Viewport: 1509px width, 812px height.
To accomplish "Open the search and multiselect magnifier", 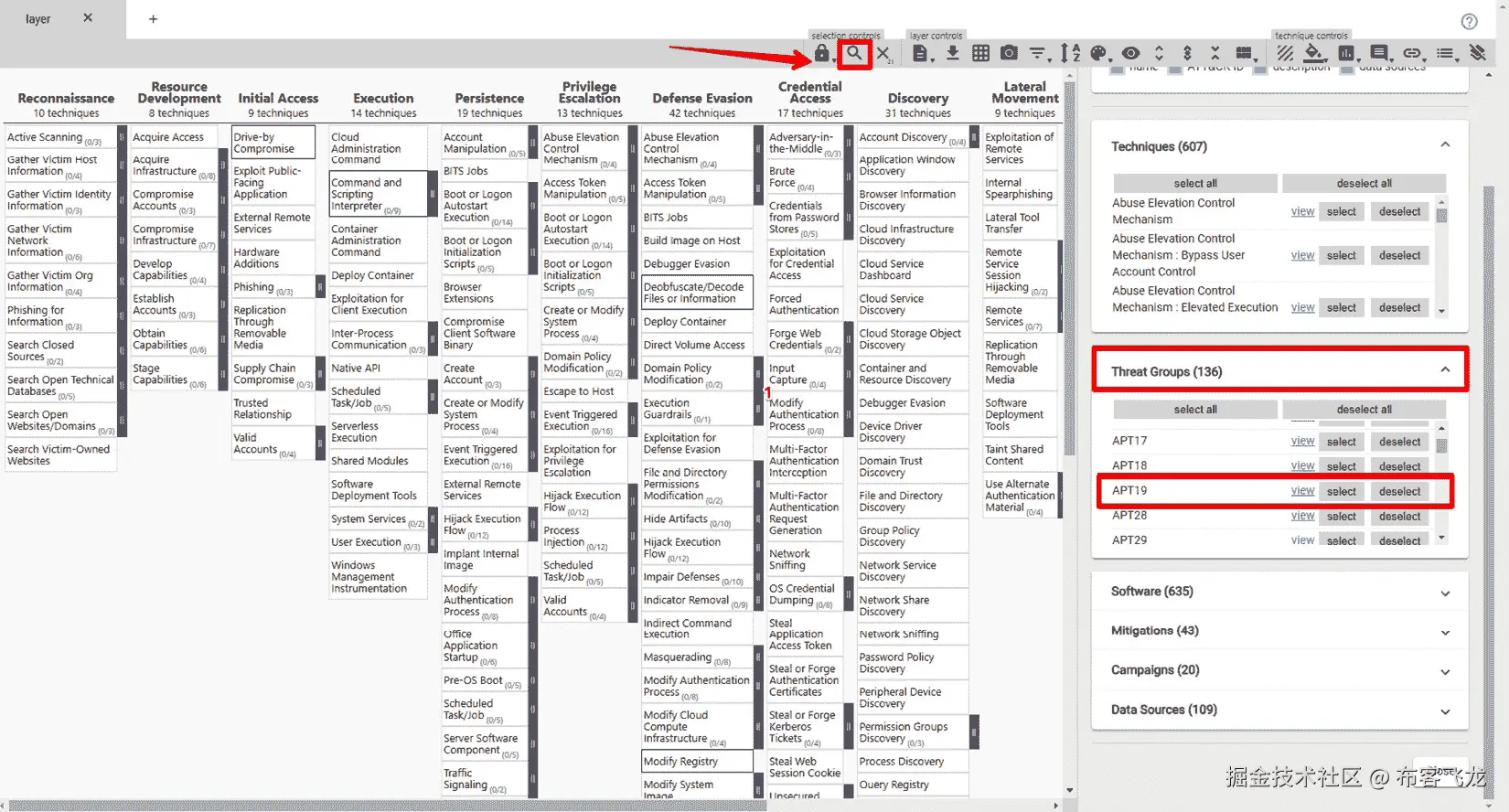I will click(x=854, y=53).
